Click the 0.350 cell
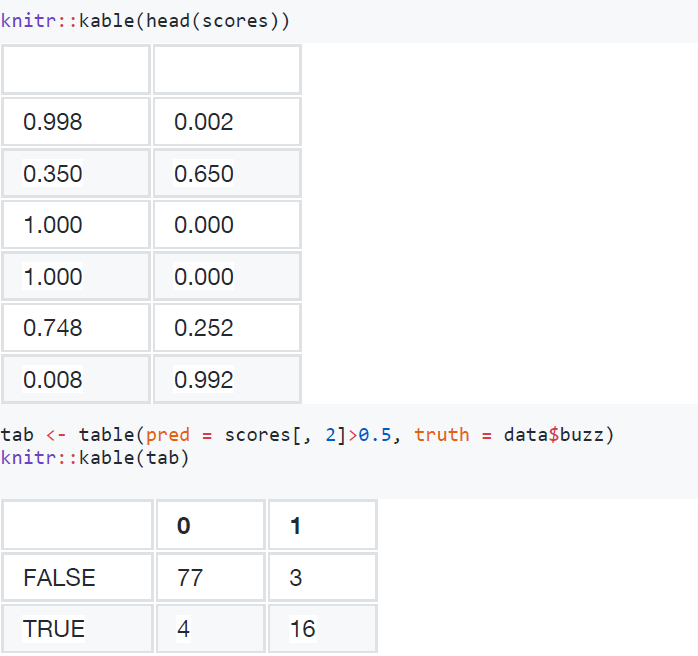 click(x=76, y=173)
